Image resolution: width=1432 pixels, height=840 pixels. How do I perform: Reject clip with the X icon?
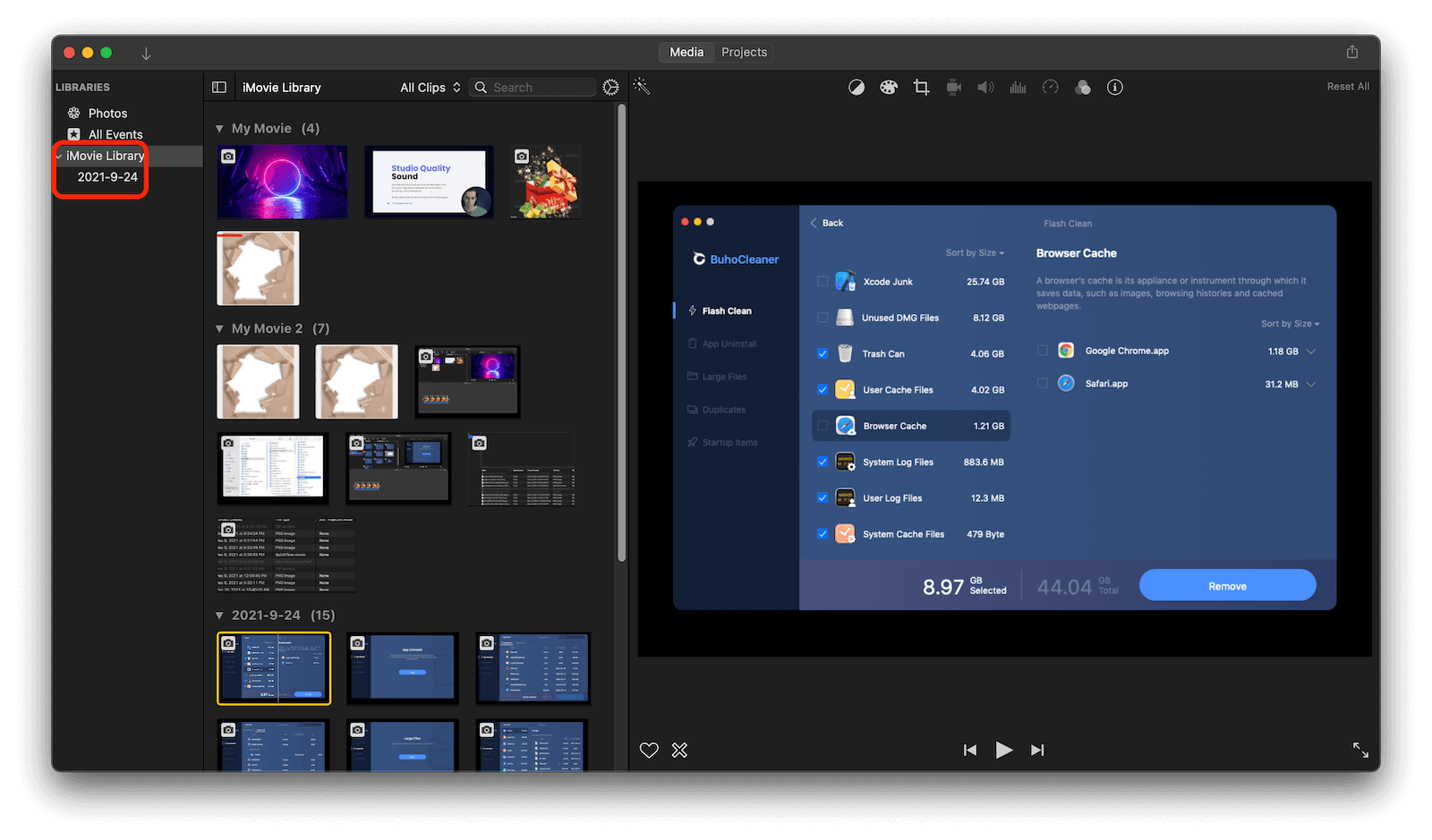click(680, 750)
